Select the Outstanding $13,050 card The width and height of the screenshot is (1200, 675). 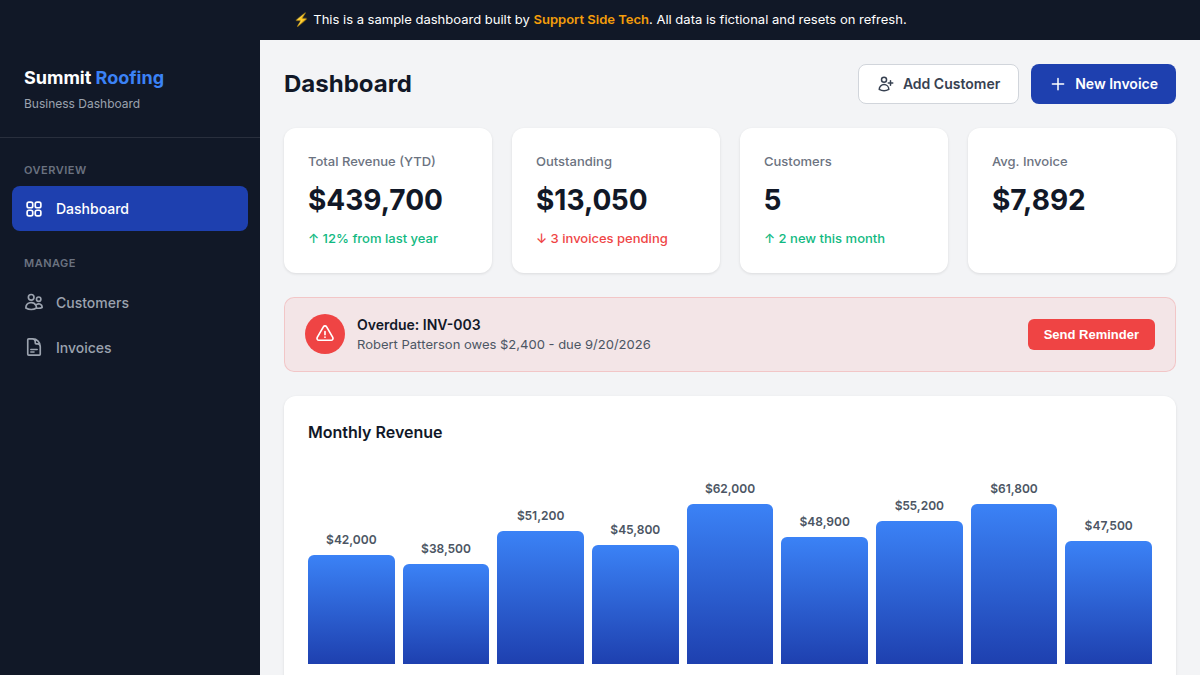tap(616, 200)
